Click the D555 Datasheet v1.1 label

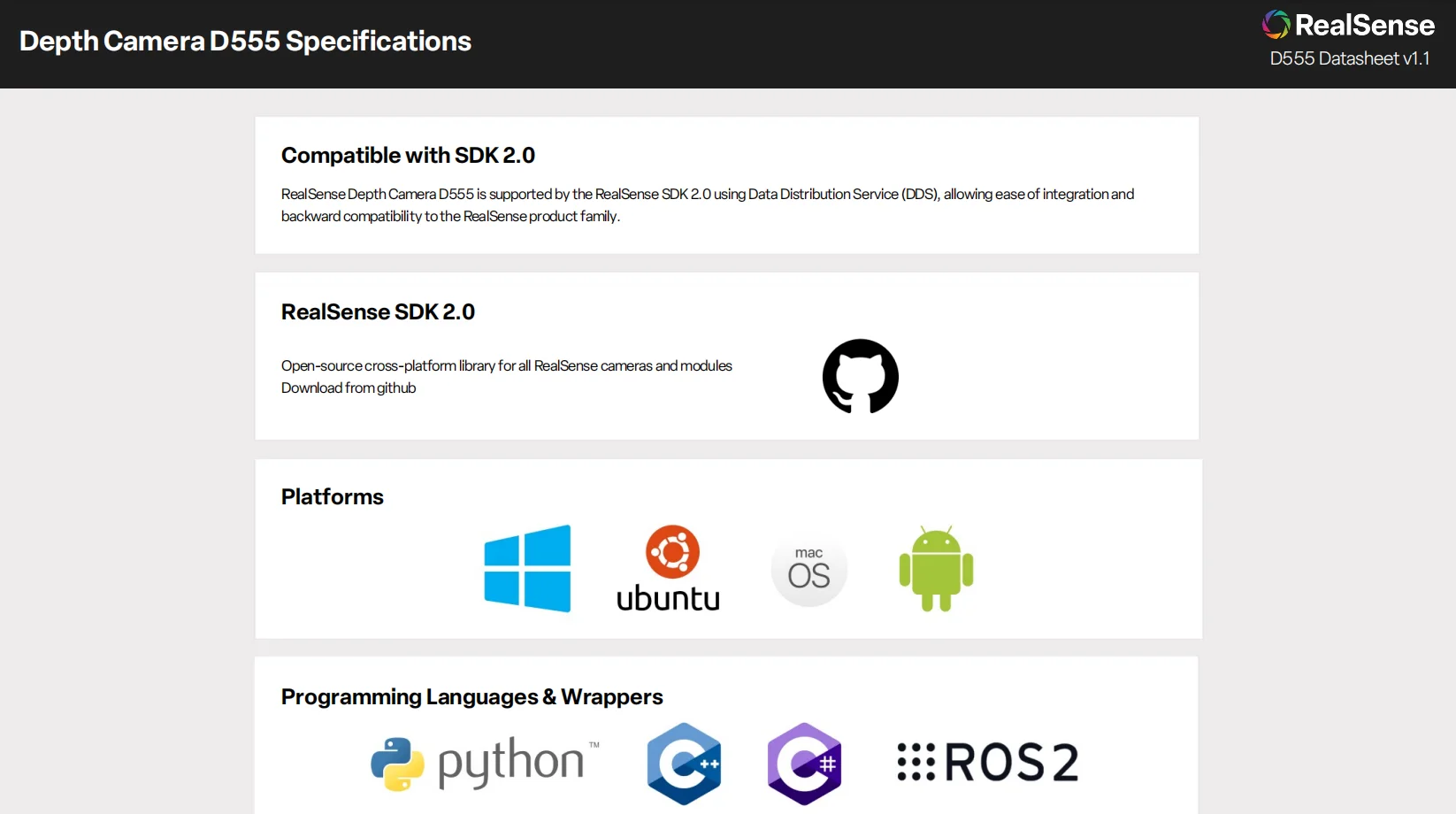tap(1349, 58)
